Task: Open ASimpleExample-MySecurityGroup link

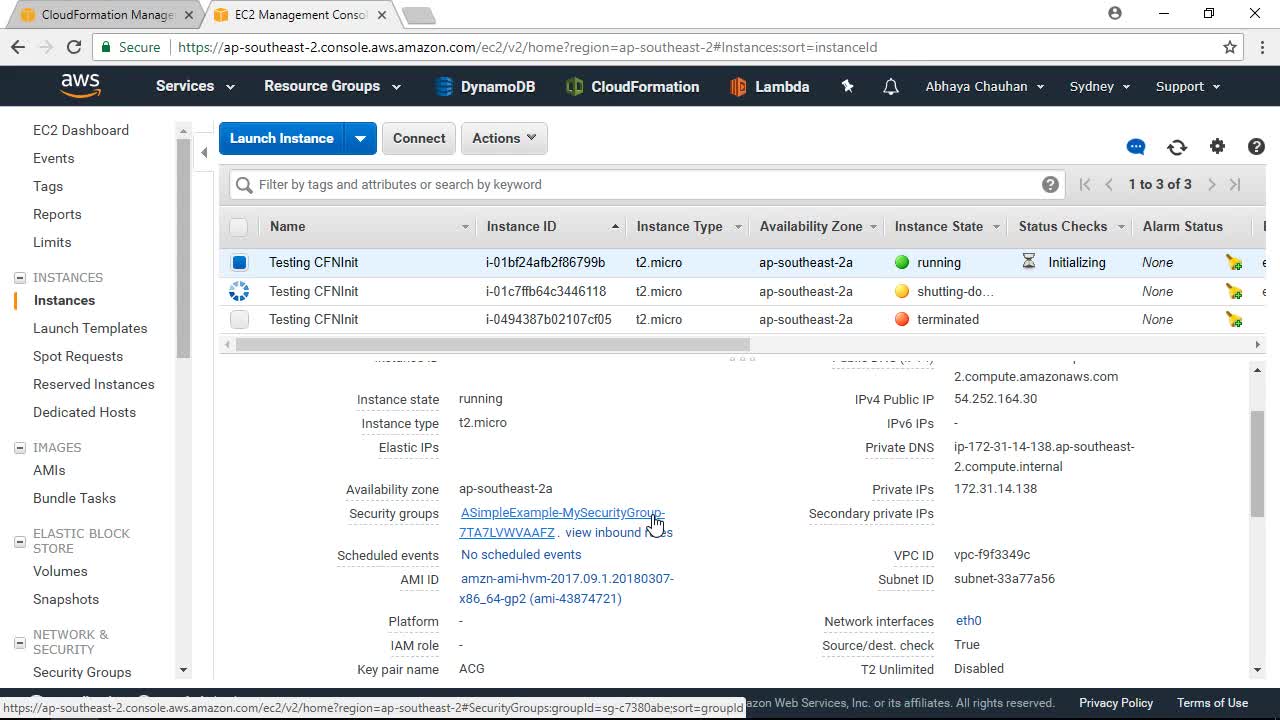Action: [561, 523]
